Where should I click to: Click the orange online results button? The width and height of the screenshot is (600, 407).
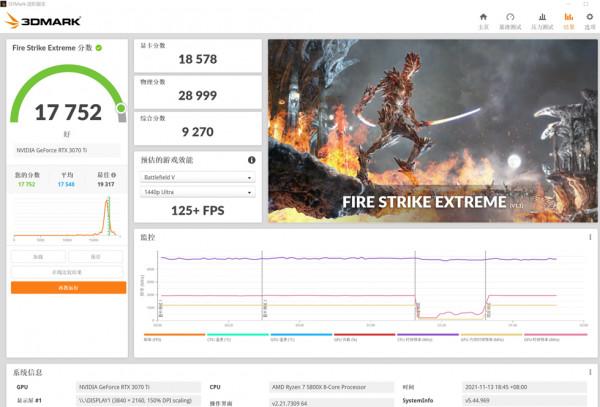point(68,288)
